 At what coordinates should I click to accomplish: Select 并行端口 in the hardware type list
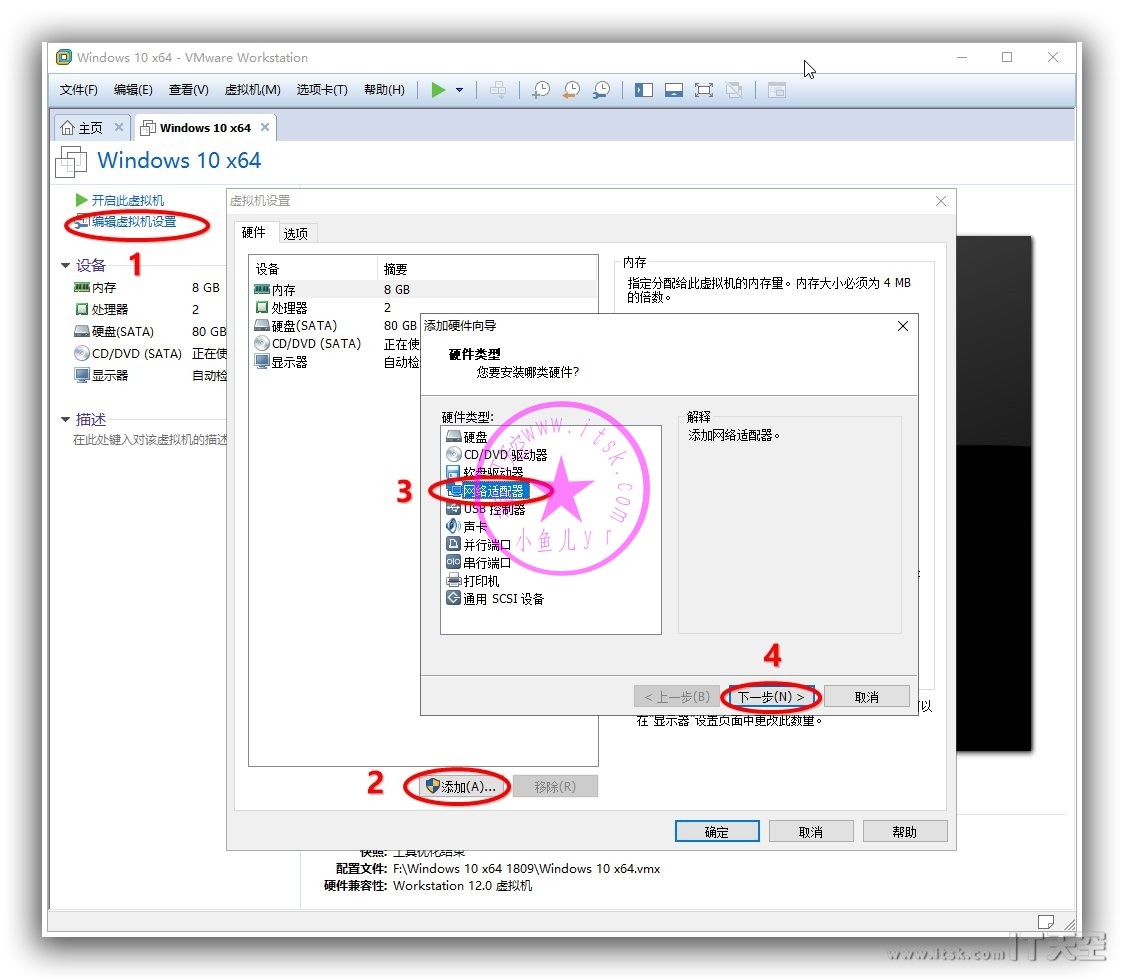478,545
